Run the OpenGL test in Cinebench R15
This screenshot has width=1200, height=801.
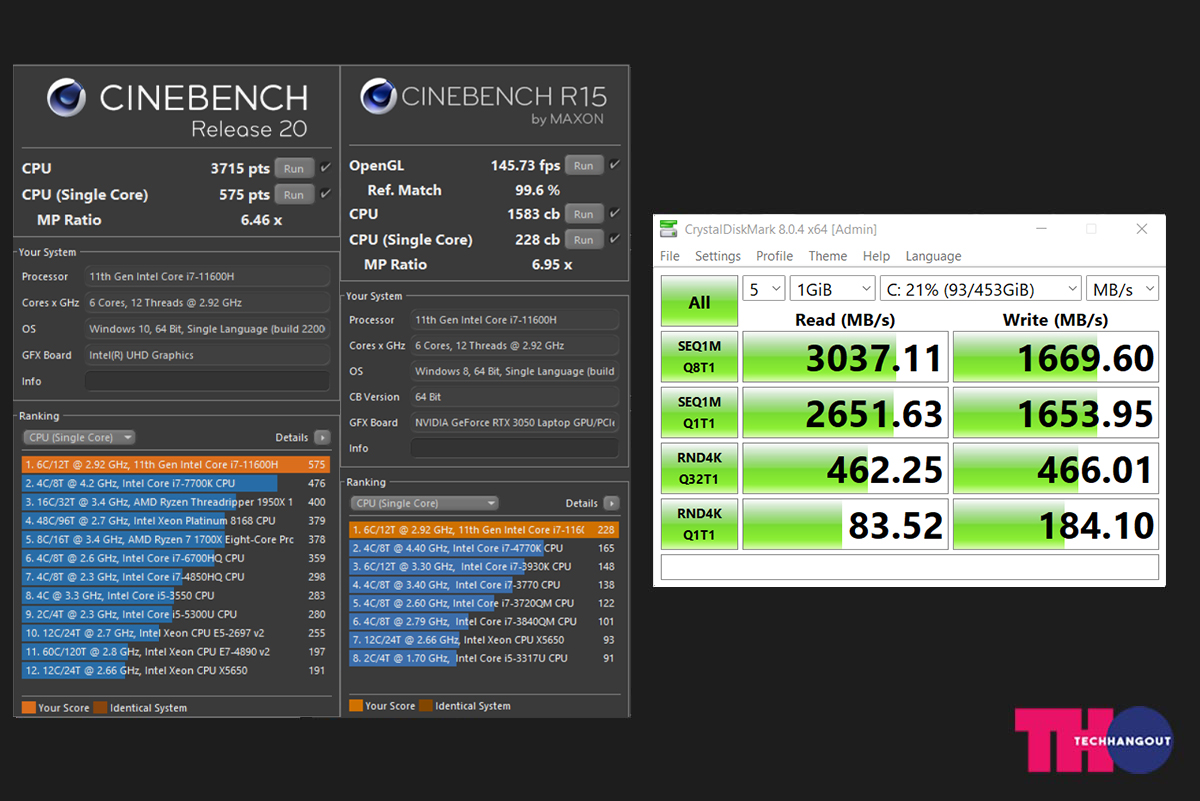point(584,166)
